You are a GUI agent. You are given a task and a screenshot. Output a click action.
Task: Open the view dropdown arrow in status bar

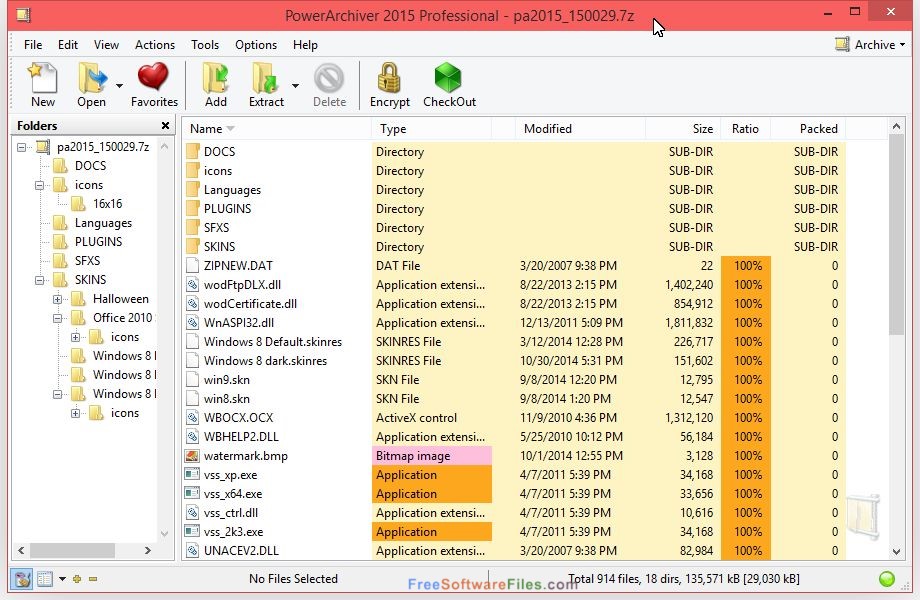62,579
